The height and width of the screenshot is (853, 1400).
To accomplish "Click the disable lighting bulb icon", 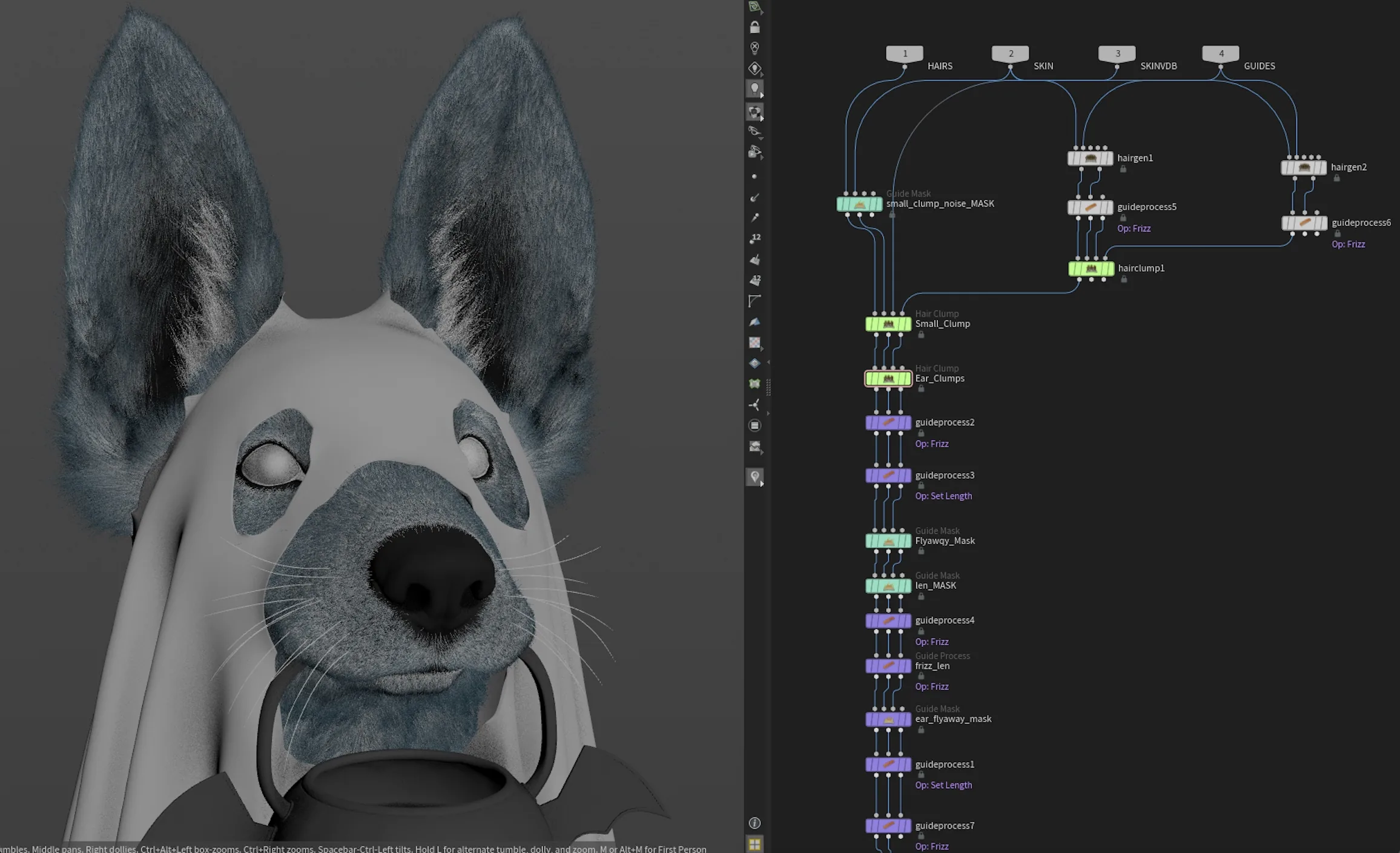I will tap(754, 48).
